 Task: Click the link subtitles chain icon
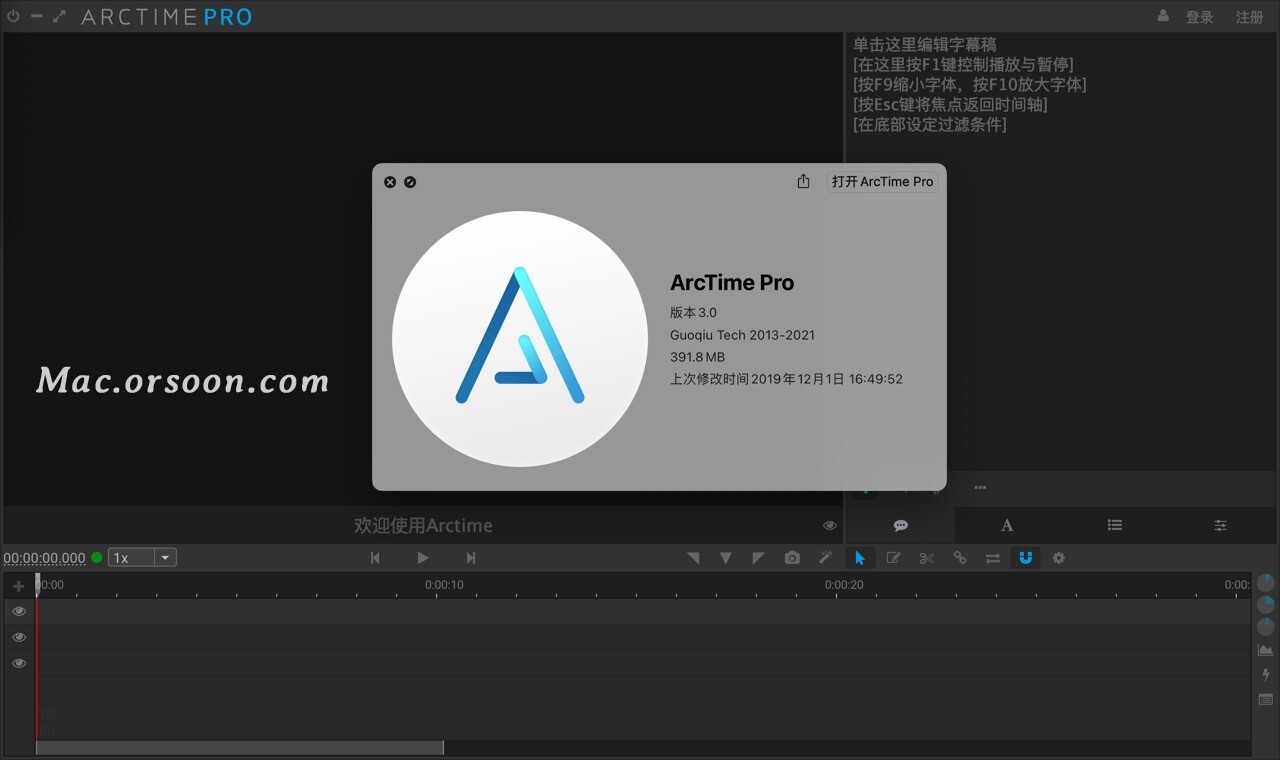click(x=959, y=557)
